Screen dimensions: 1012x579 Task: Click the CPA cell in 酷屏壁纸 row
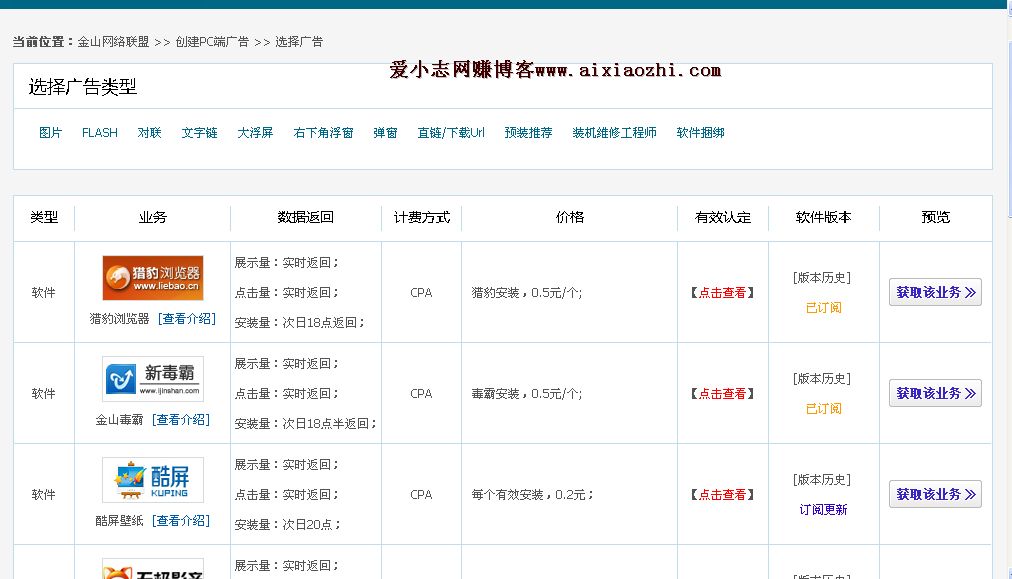point(421,494)
